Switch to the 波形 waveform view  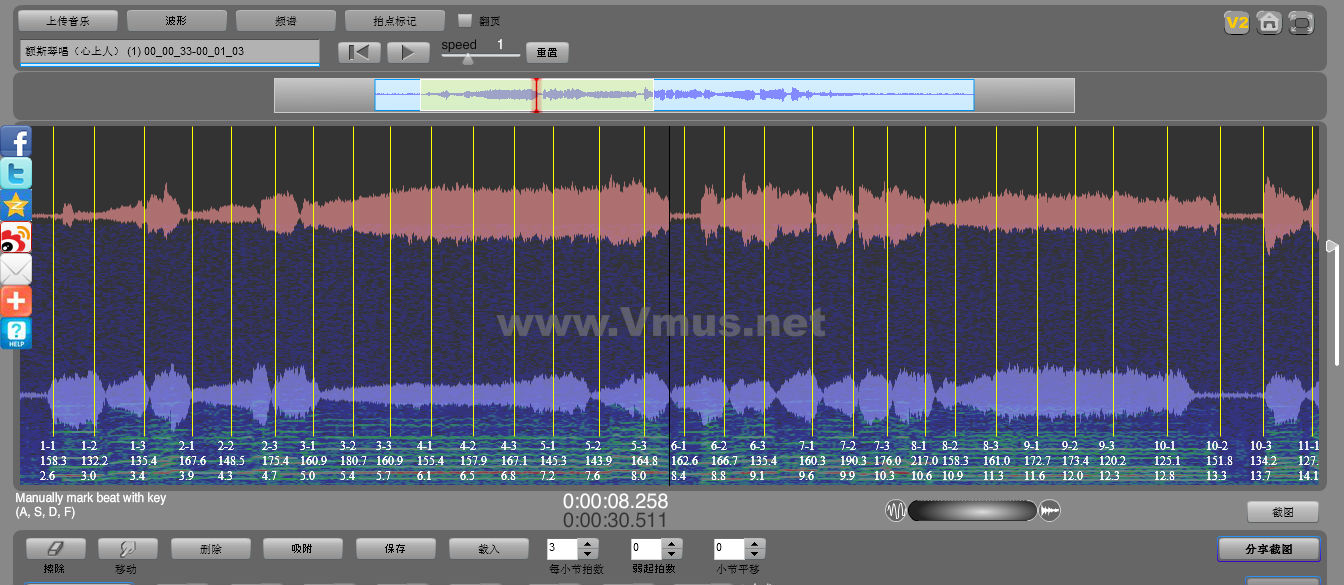tap(176, 20)
